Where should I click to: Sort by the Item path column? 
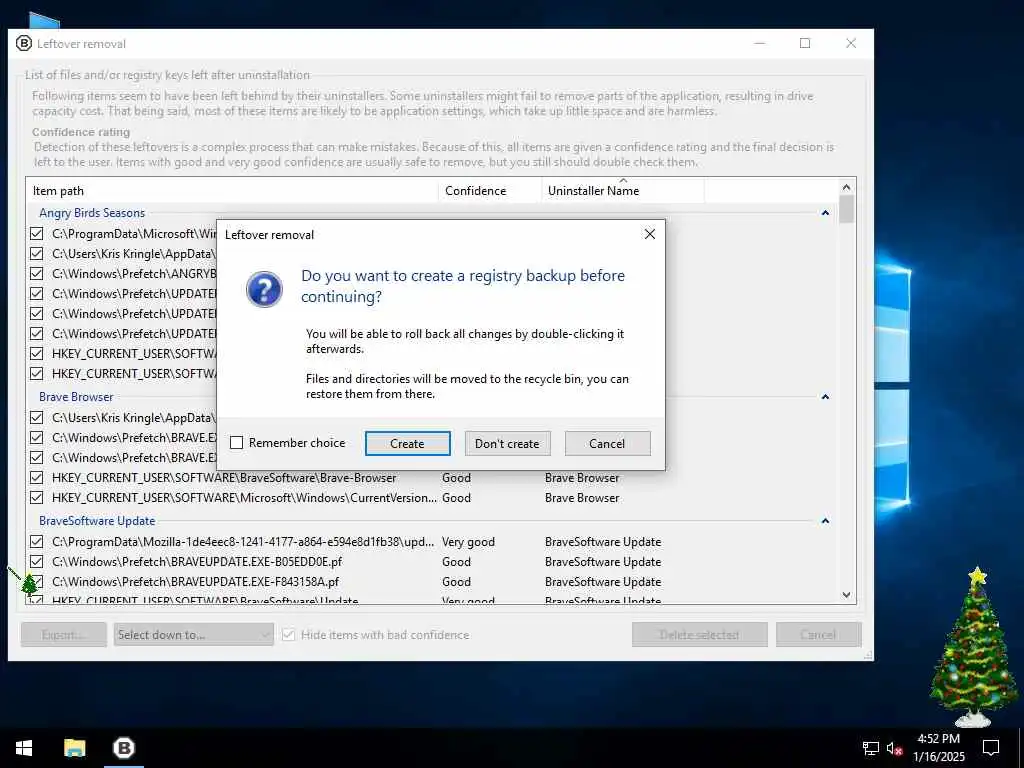(232, 191)
